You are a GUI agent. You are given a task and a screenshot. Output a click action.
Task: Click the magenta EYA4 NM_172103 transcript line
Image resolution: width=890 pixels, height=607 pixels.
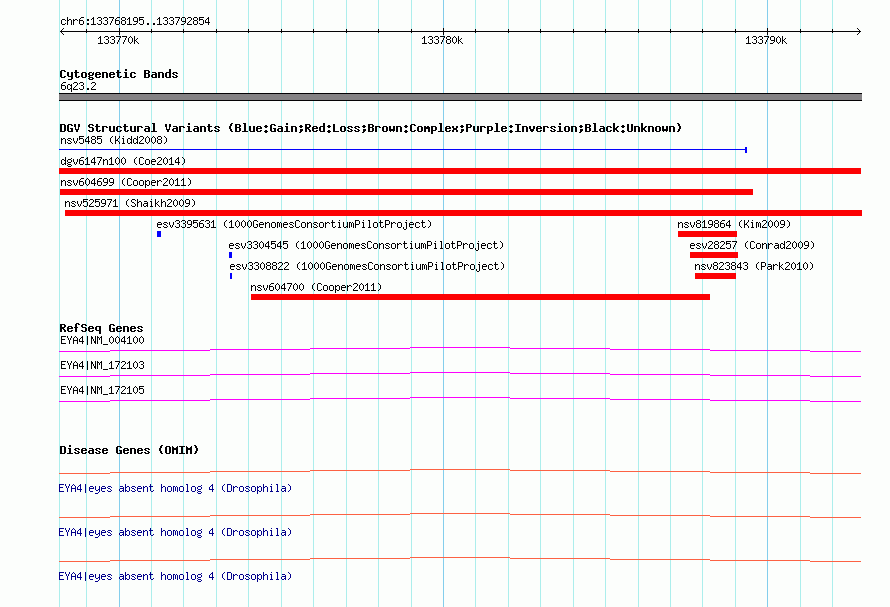pyautogui.click(x=460, y=374)
